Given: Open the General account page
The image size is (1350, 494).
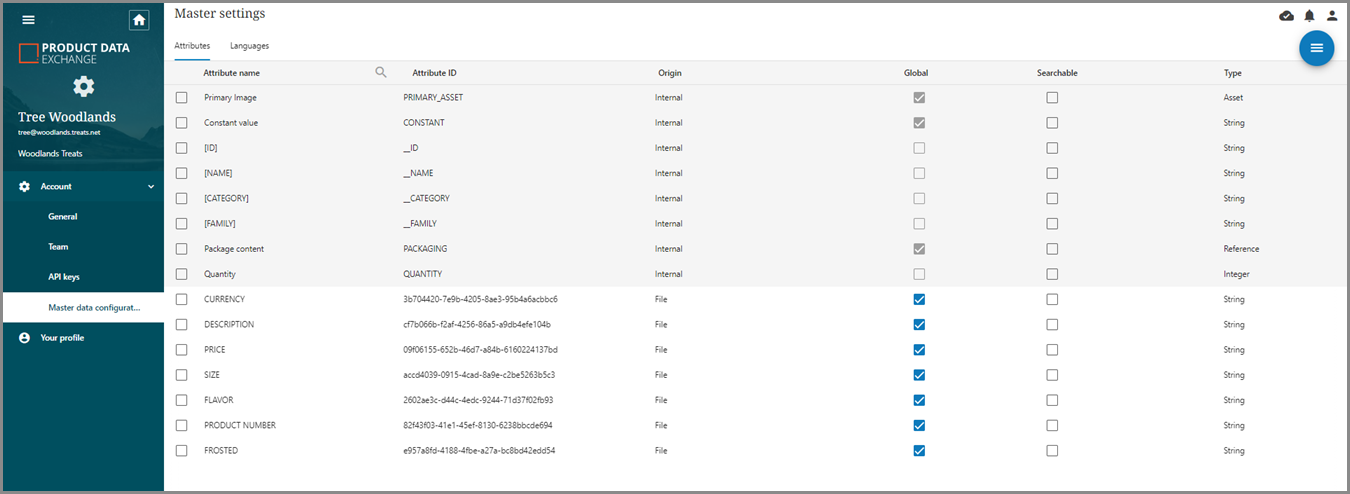Looking at the screenshot, I should click(x=62, y=217).
